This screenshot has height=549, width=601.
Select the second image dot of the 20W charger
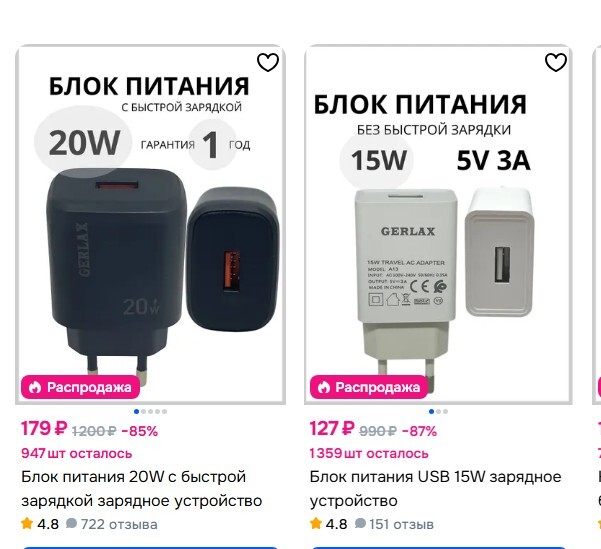coord(143,411)
